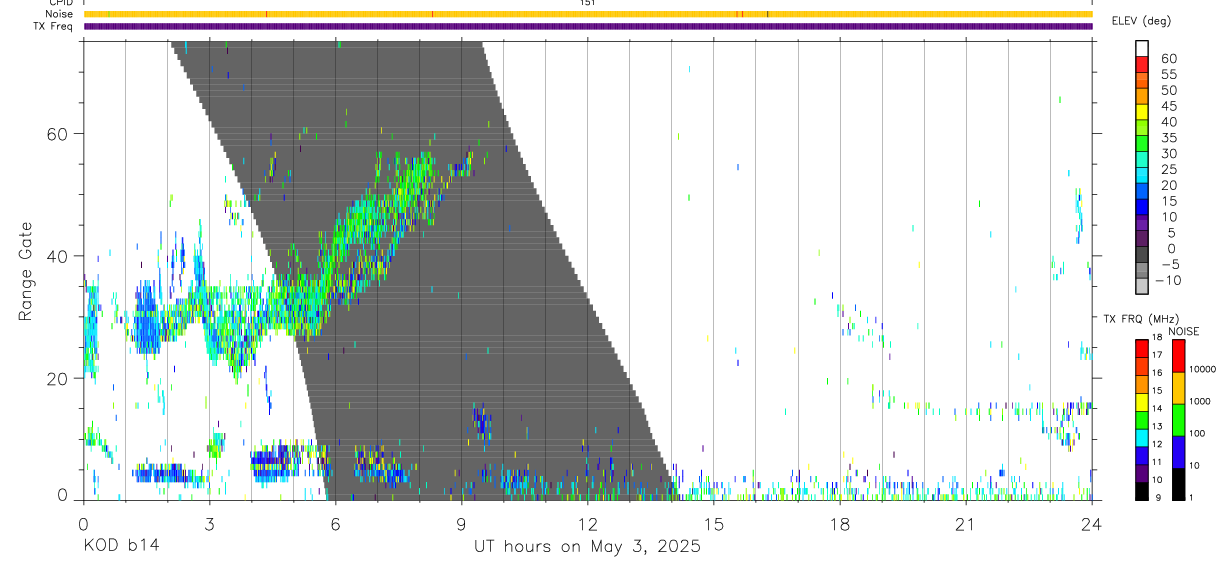Click the '-10' ELEV colorbar label
Screen dimensions: 1228x567
(1167, 280)
